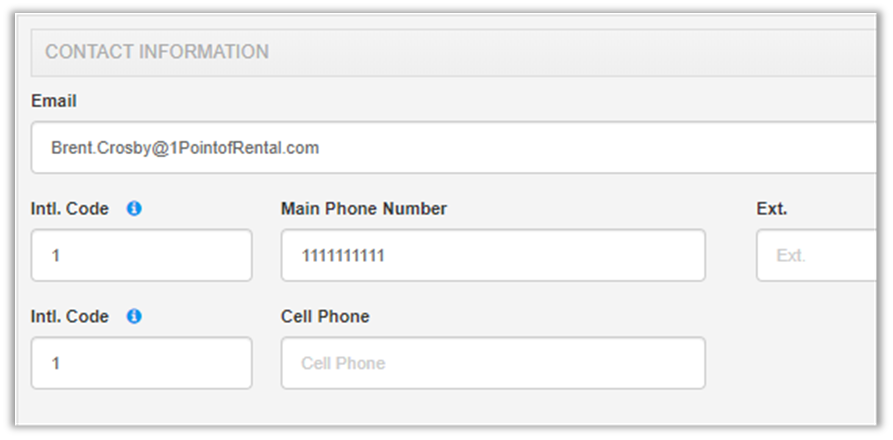Image resolution: width=893 pixels, height=440 pixels.
Task: Click info icon beside Cell Phone Intl. Code
Action: tap(134, 316)
